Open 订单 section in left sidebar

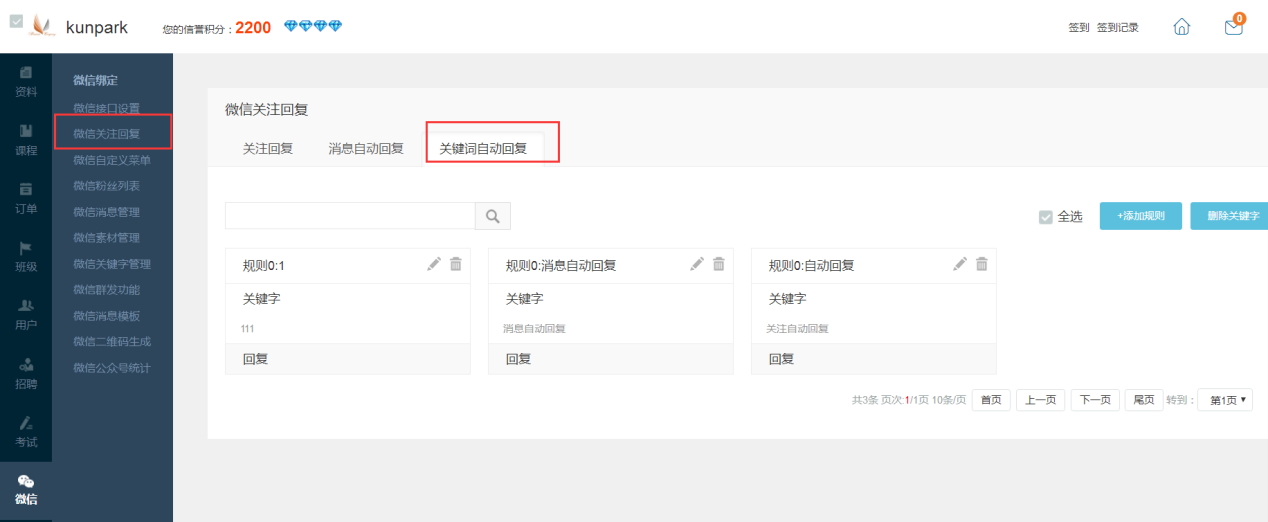click(26, 199)
